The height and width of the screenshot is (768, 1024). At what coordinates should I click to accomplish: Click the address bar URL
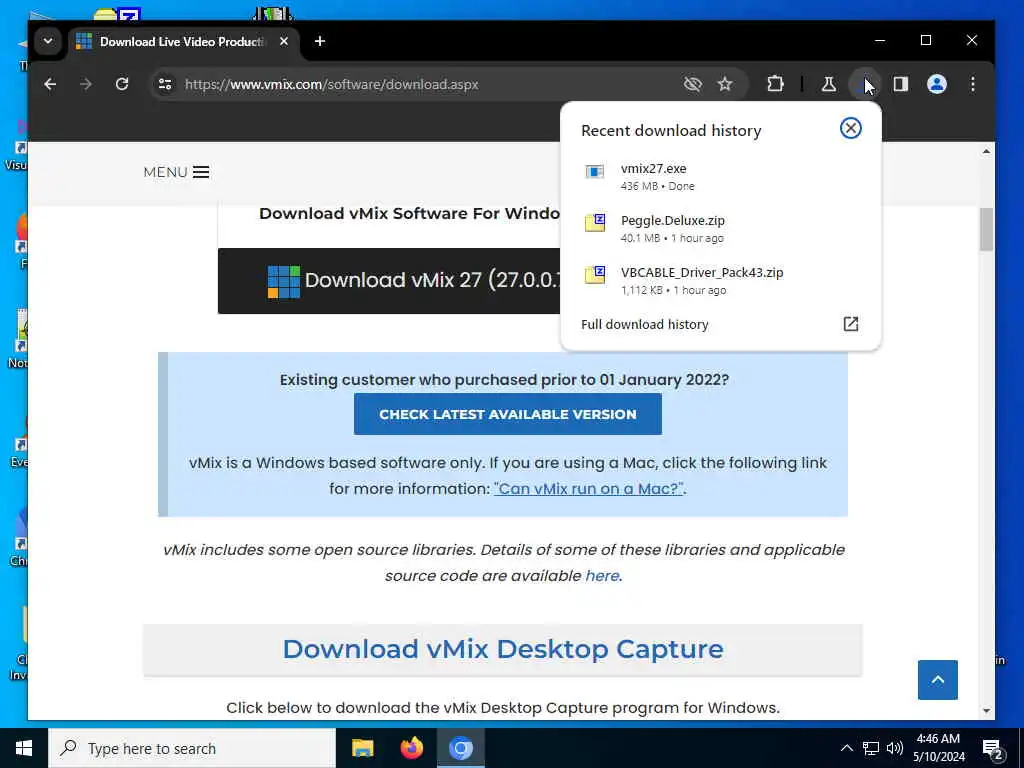(x=332, y=84)
